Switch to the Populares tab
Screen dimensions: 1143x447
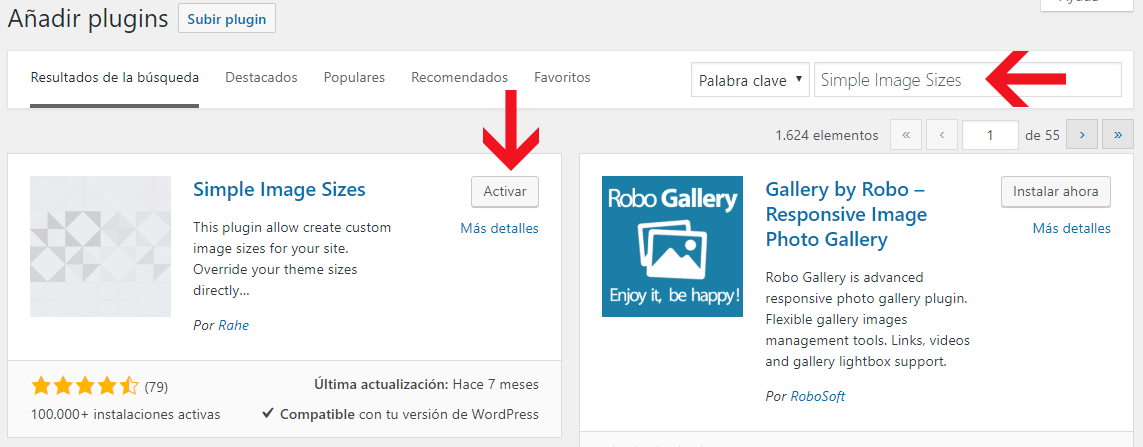pyautogui.click(x=354, y=77)
